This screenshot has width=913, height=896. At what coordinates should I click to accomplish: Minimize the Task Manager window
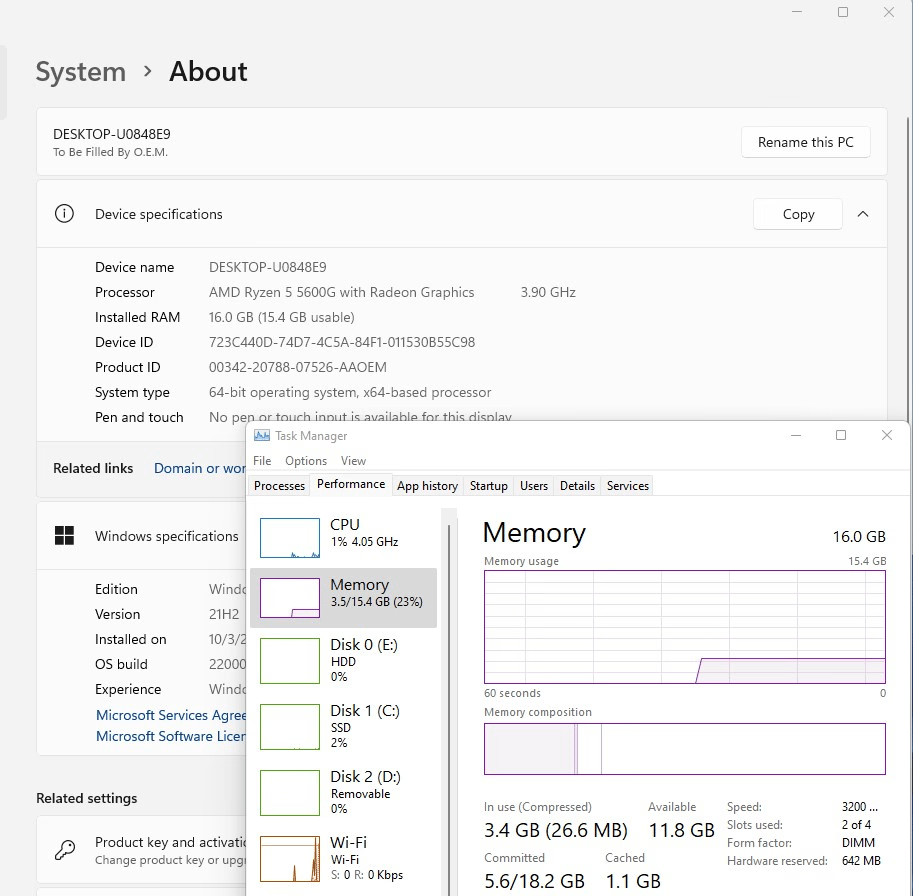[x=796, y=435]
